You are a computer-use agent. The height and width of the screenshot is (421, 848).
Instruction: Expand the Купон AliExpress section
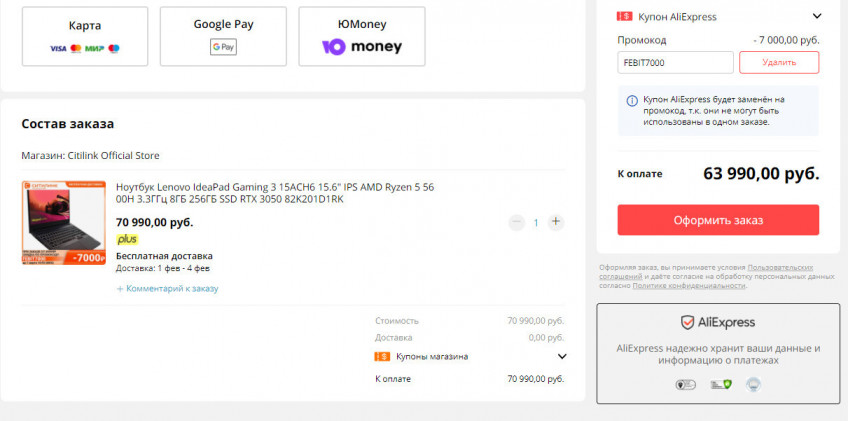pyautogui.click(x=816, y=16)
